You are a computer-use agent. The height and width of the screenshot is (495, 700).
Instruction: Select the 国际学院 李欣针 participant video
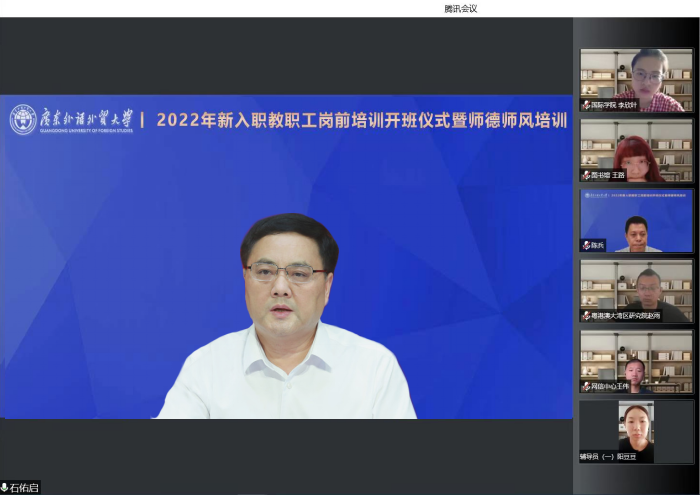(636, 79)
